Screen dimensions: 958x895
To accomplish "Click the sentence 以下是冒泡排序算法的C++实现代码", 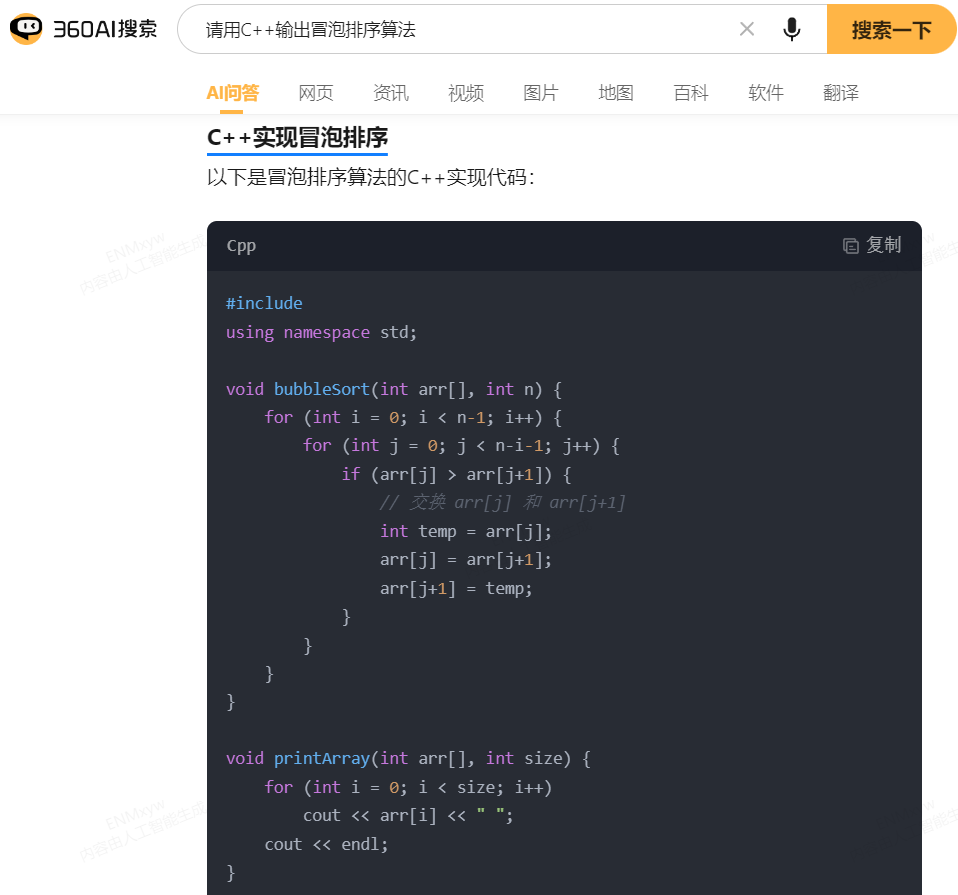I will (x=371, y=177).
